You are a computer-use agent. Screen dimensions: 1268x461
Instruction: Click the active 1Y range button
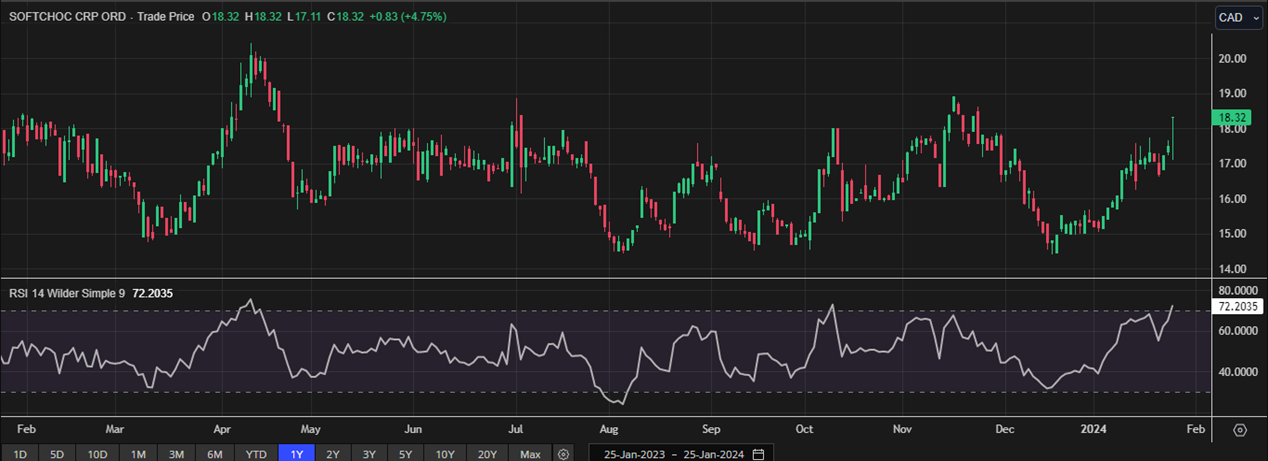click(296, 454)
